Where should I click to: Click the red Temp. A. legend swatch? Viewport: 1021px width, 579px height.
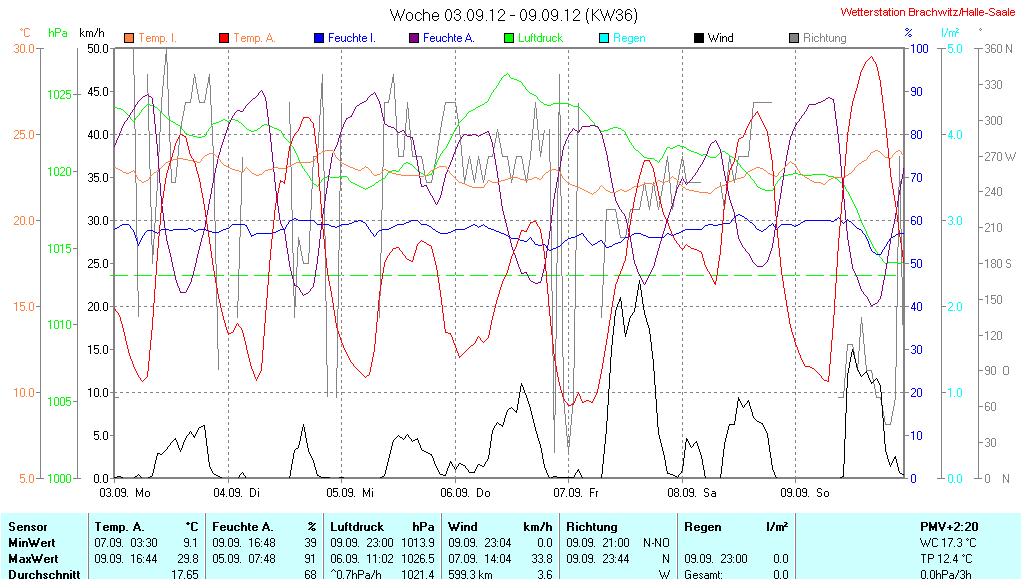224,38
